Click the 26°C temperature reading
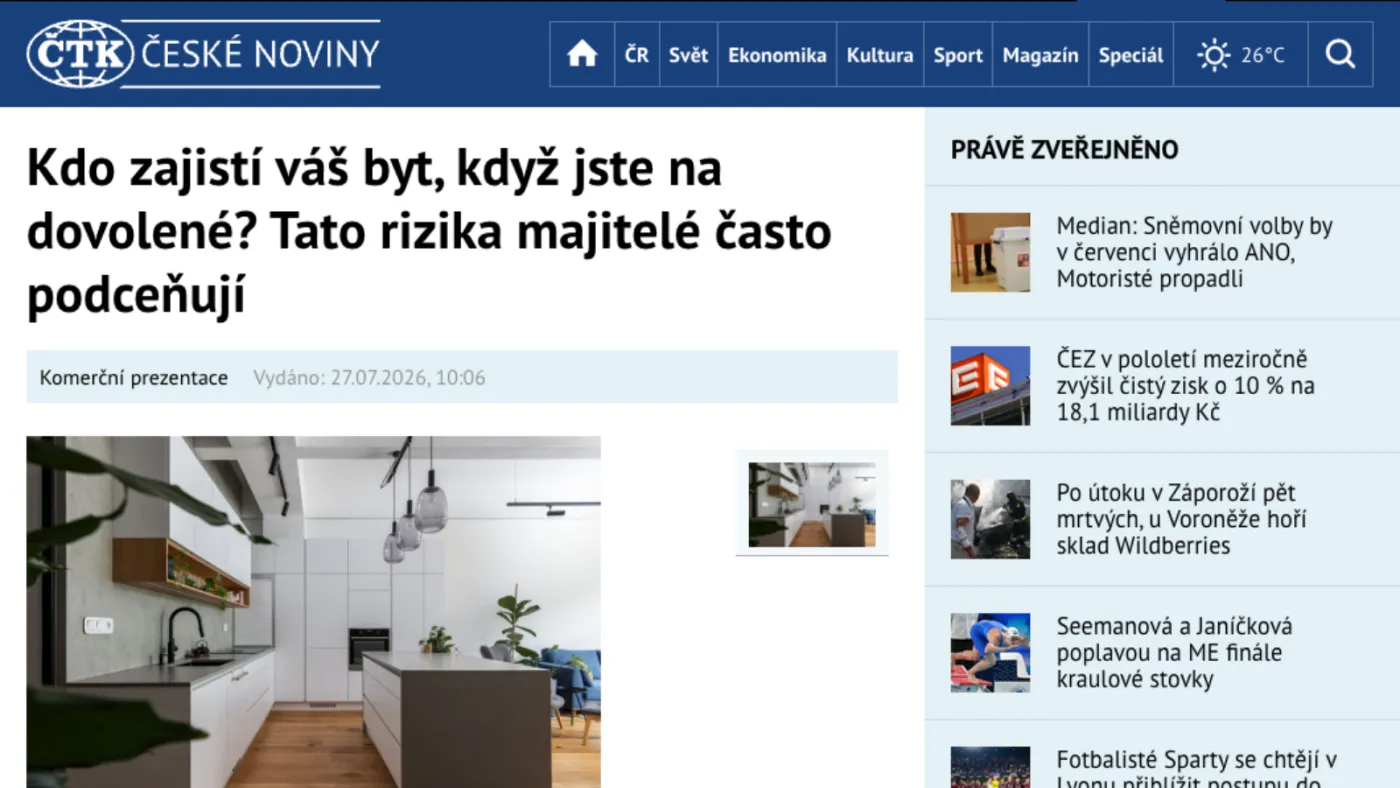Screen dimensions: 1400x788 [x=1263, y=55]
